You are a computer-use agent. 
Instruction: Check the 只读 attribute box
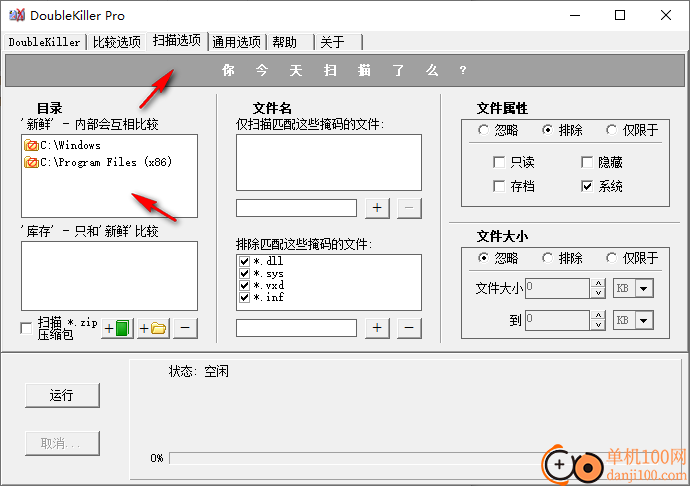pyautogui.click(x=499, y=162)
